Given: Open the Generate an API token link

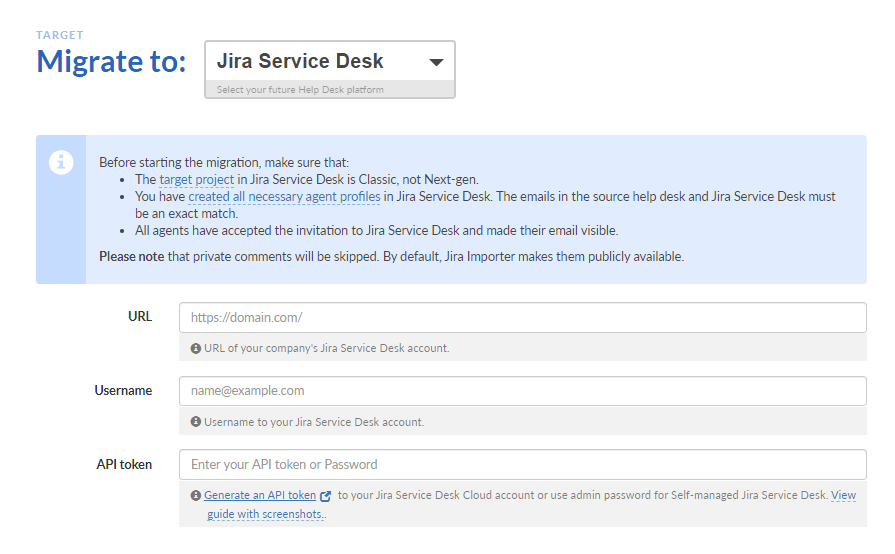Looking at the screenshot, I should (x=260, y=495).
